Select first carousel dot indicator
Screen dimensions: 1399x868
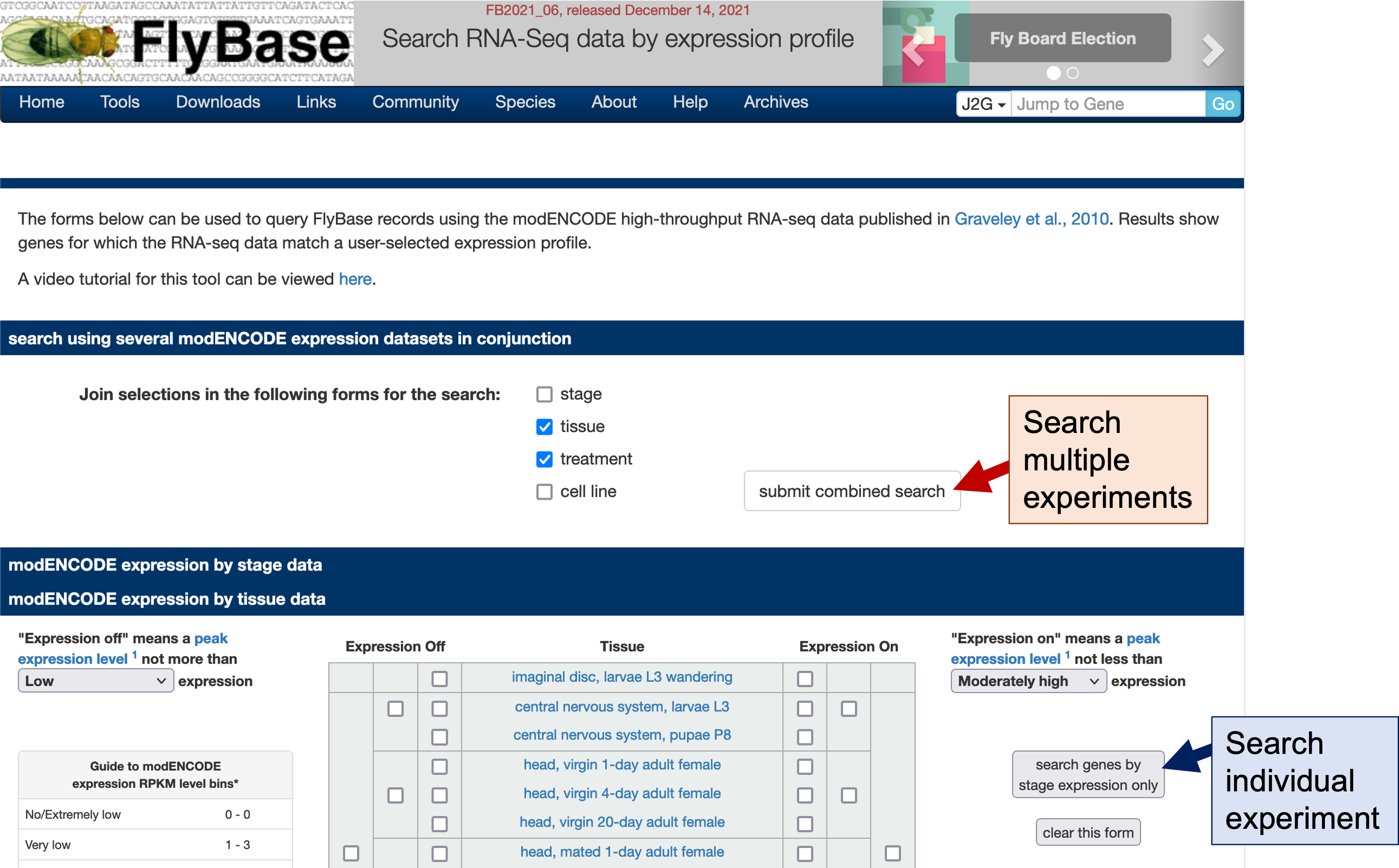pos(1053,73)
